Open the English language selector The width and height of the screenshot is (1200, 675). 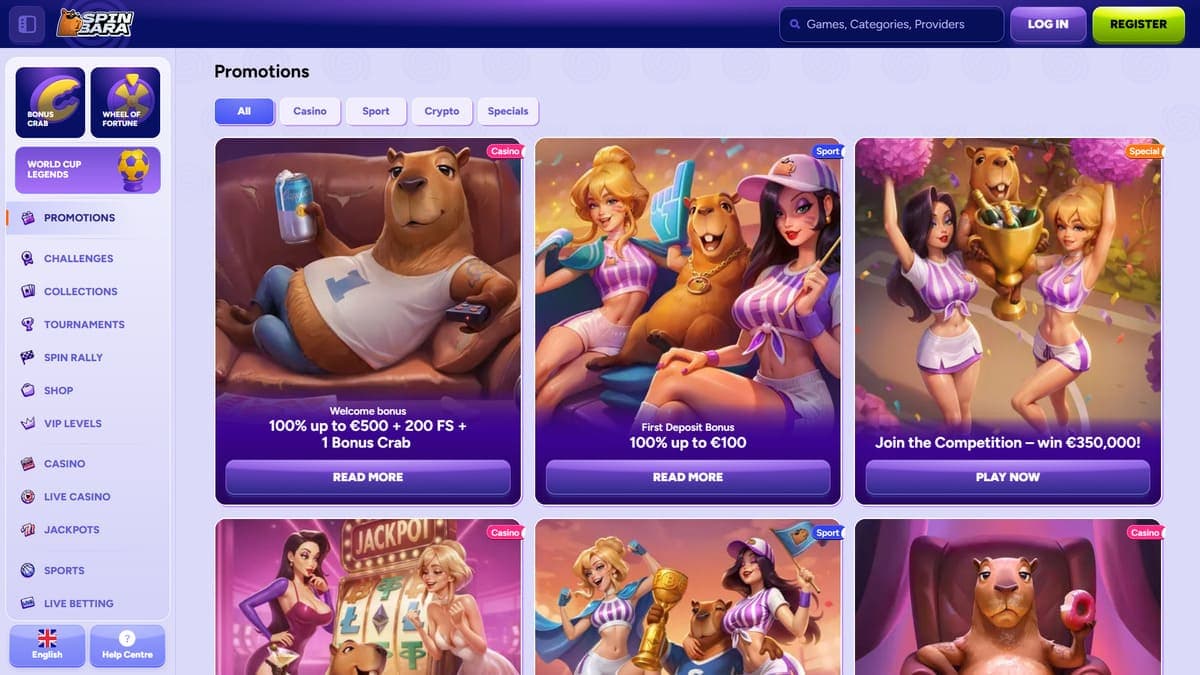coord(47,646)
